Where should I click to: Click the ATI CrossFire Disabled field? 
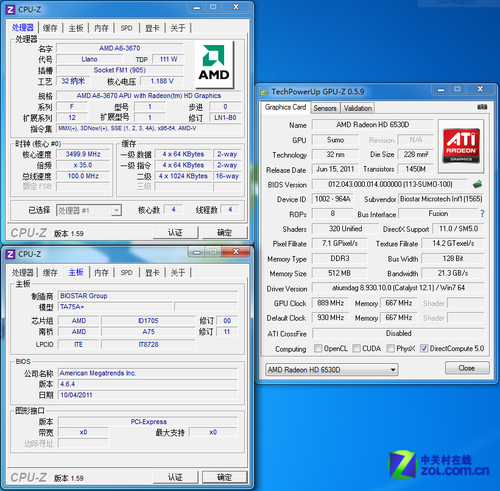tap(398, 333)
